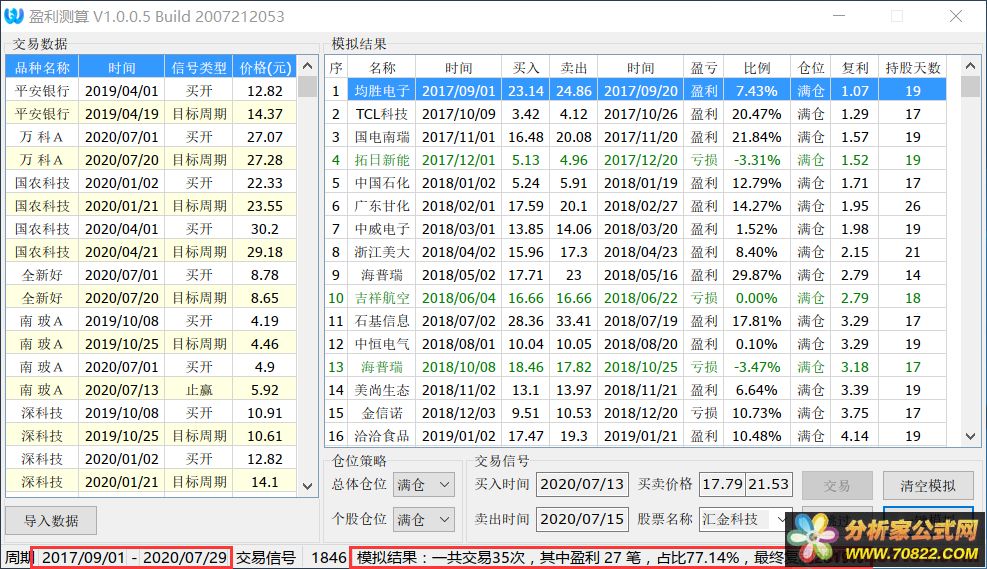Select result row 美尚生态
Screen dimensions: 987x569
[636, 390]
